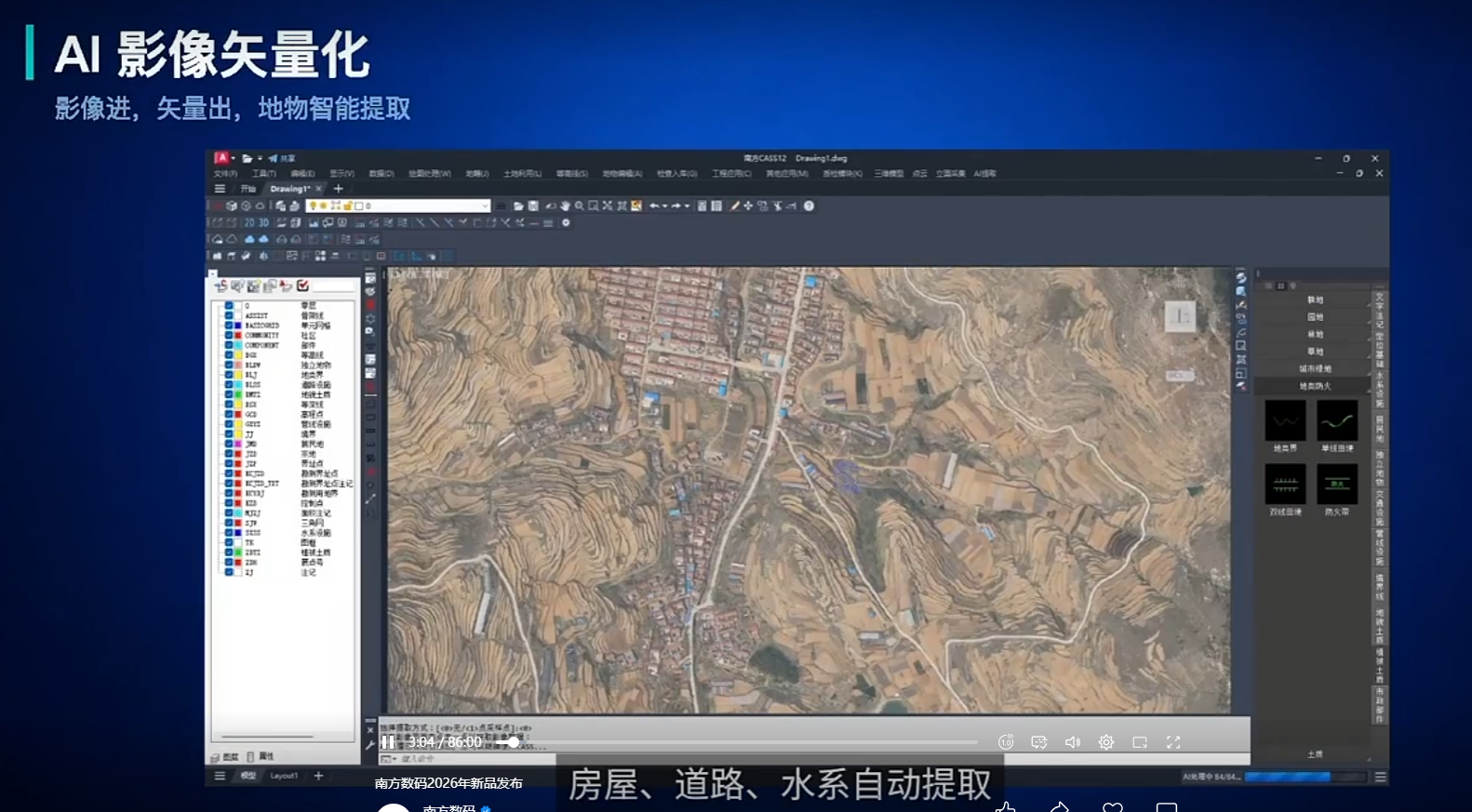The width and height of the screenshot is (1472, 812).
Task: Click the help question mark icon
Action: point(809,206)
